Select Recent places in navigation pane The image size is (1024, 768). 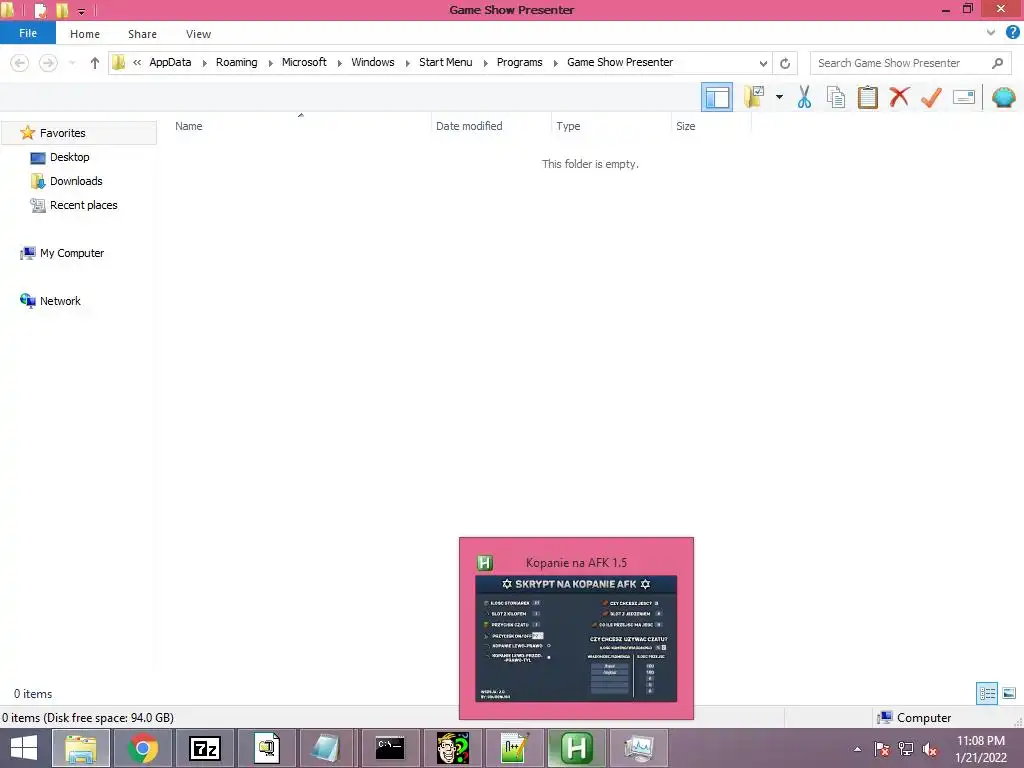click(84, 205)
